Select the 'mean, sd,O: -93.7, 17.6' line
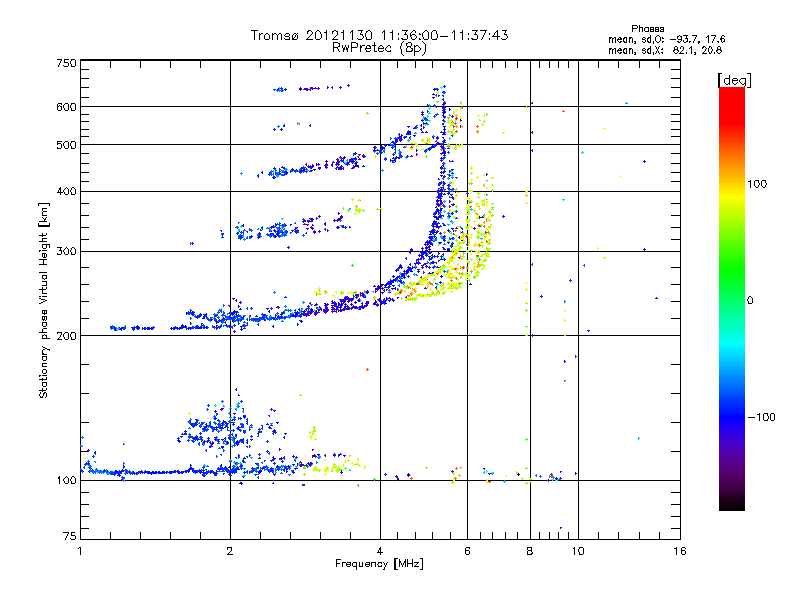This screenshot has height=600, width=800. tap(666, 39)
